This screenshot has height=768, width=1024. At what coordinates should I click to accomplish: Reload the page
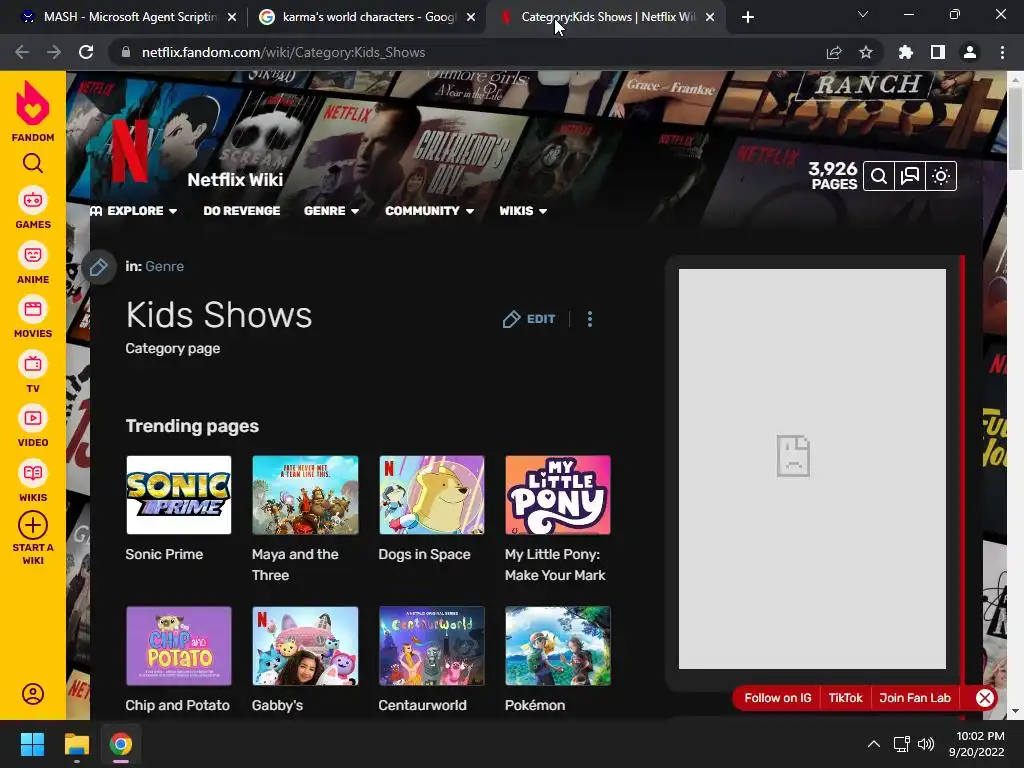click(x=86, y=52)
